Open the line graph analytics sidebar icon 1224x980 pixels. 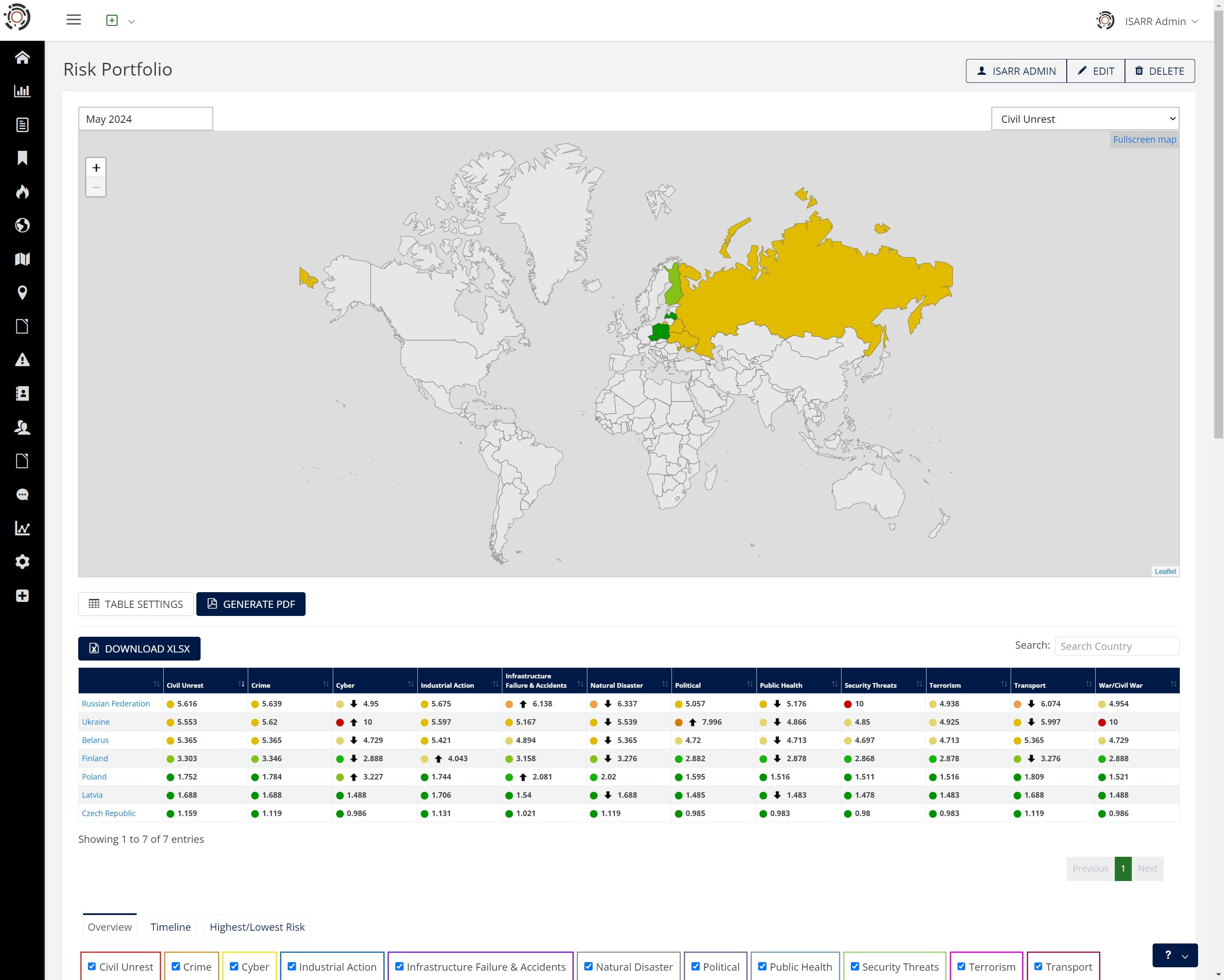(x=22, y=528)
